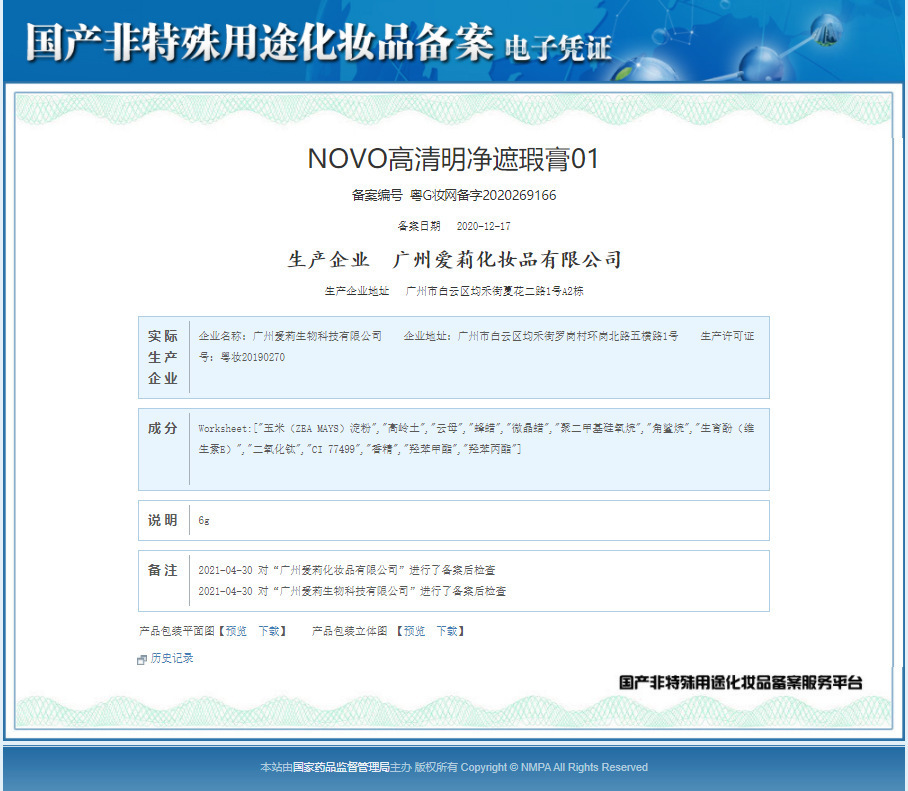The width and height of the screenshot is (908, 791).
Task: Click the 备注 section label
Action: click(163, 570)
